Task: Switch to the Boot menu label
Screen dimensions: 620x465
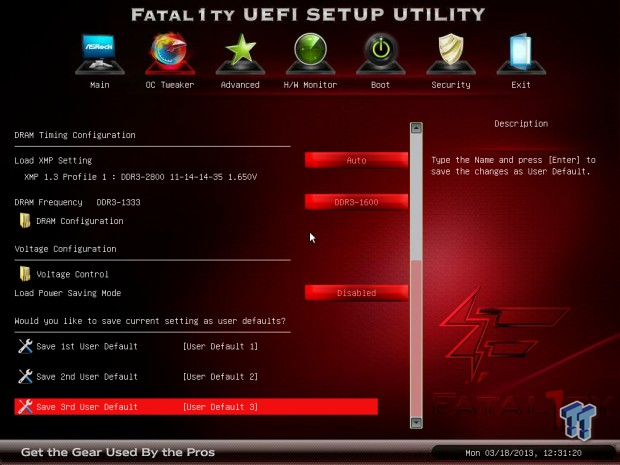Action: point(380,85)
